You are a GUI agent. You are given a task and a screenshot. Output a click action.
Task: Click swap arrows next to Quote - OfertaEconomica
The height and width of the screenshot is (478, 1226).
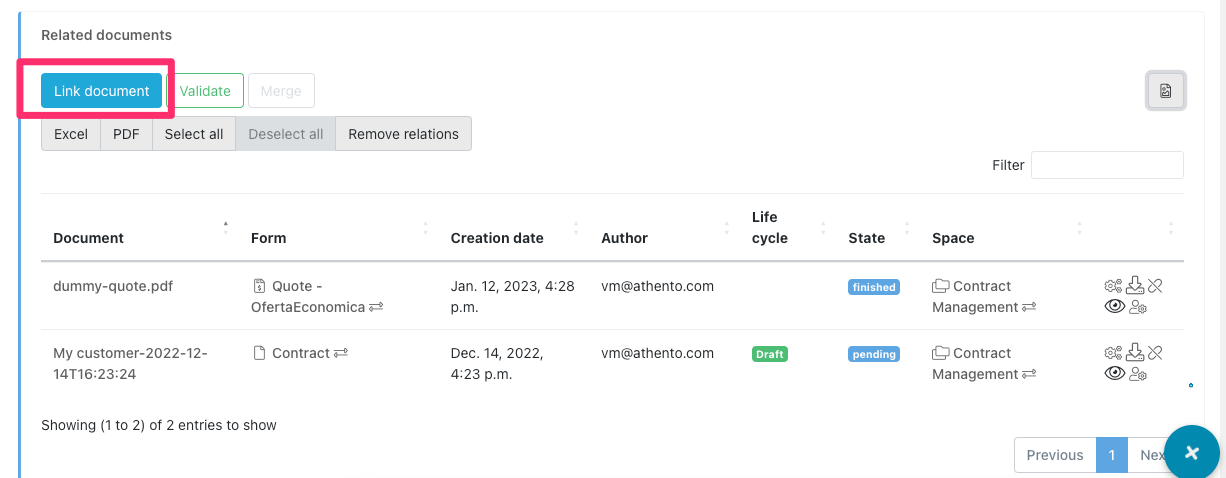[x=376, y=308]
